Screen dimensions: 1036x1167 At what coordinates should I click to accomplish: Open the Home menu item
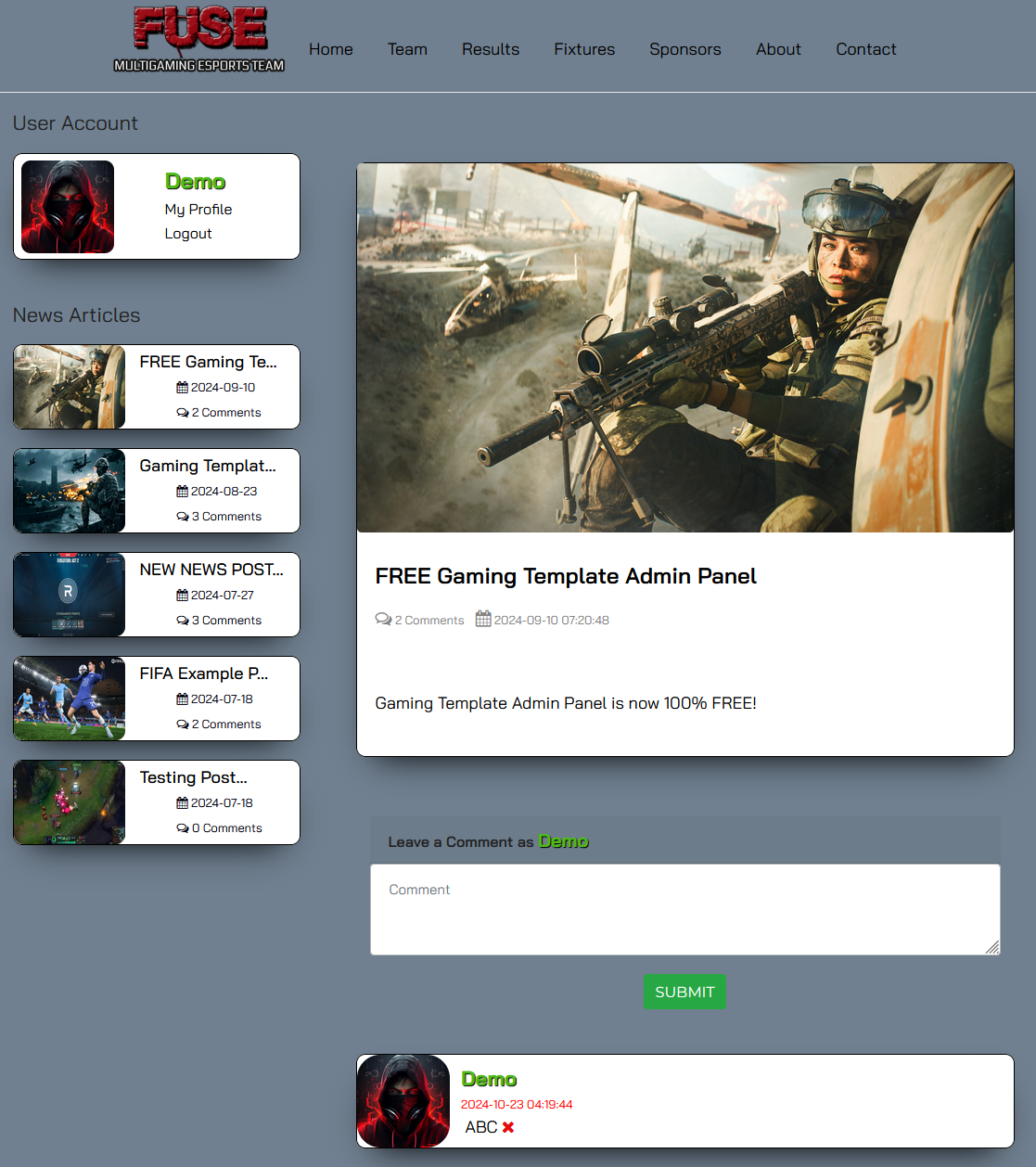point(331,49)
